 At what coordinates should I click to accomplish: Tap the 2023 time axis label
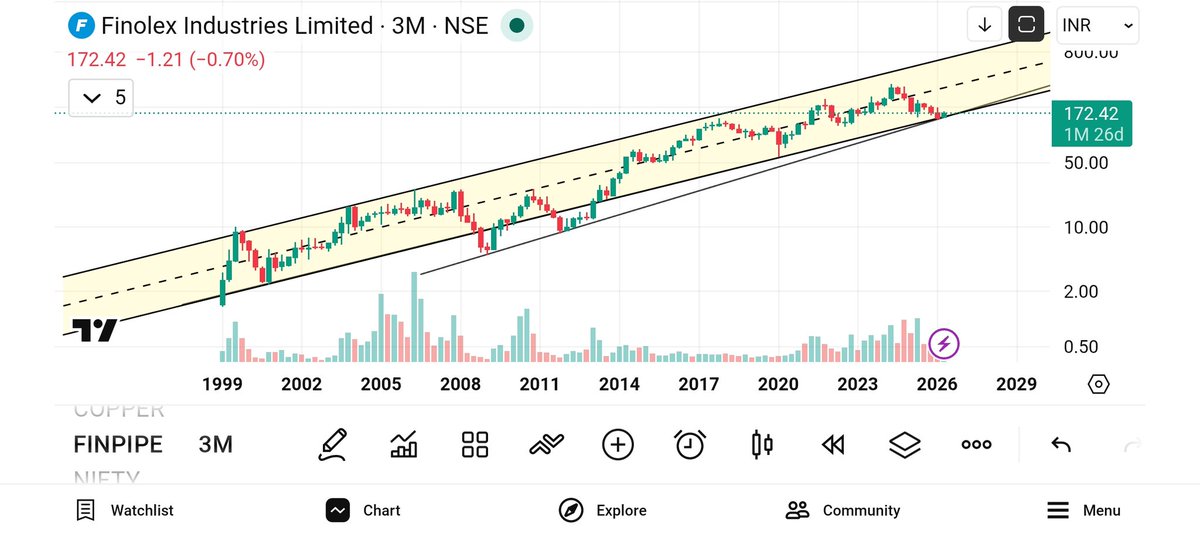(x=857, y=384)
